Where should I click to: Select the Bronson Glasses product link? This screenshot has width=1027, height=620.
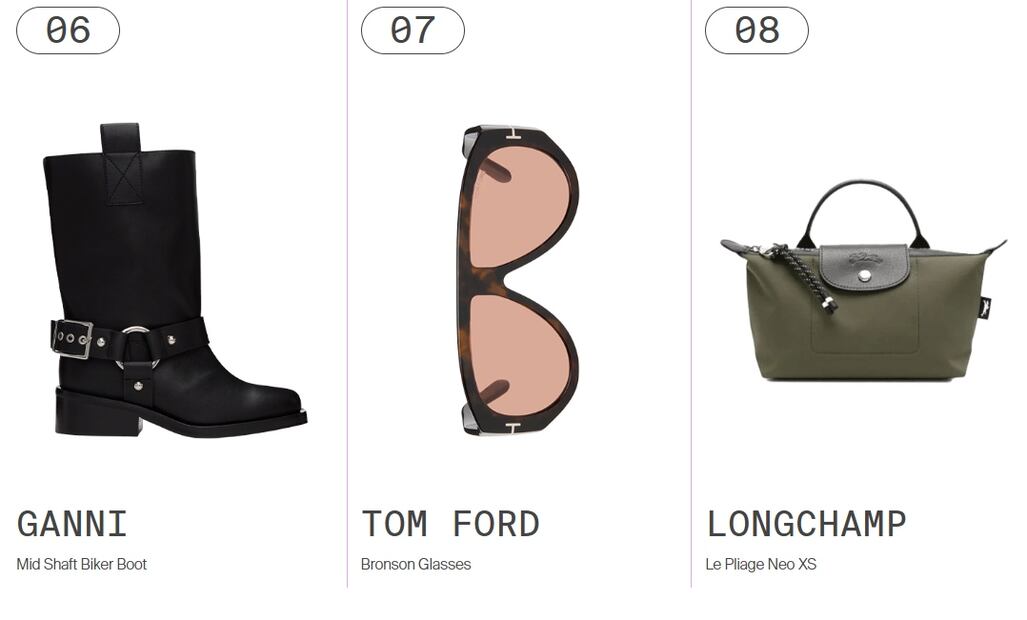pyautogui.click(x=416, y=564)
